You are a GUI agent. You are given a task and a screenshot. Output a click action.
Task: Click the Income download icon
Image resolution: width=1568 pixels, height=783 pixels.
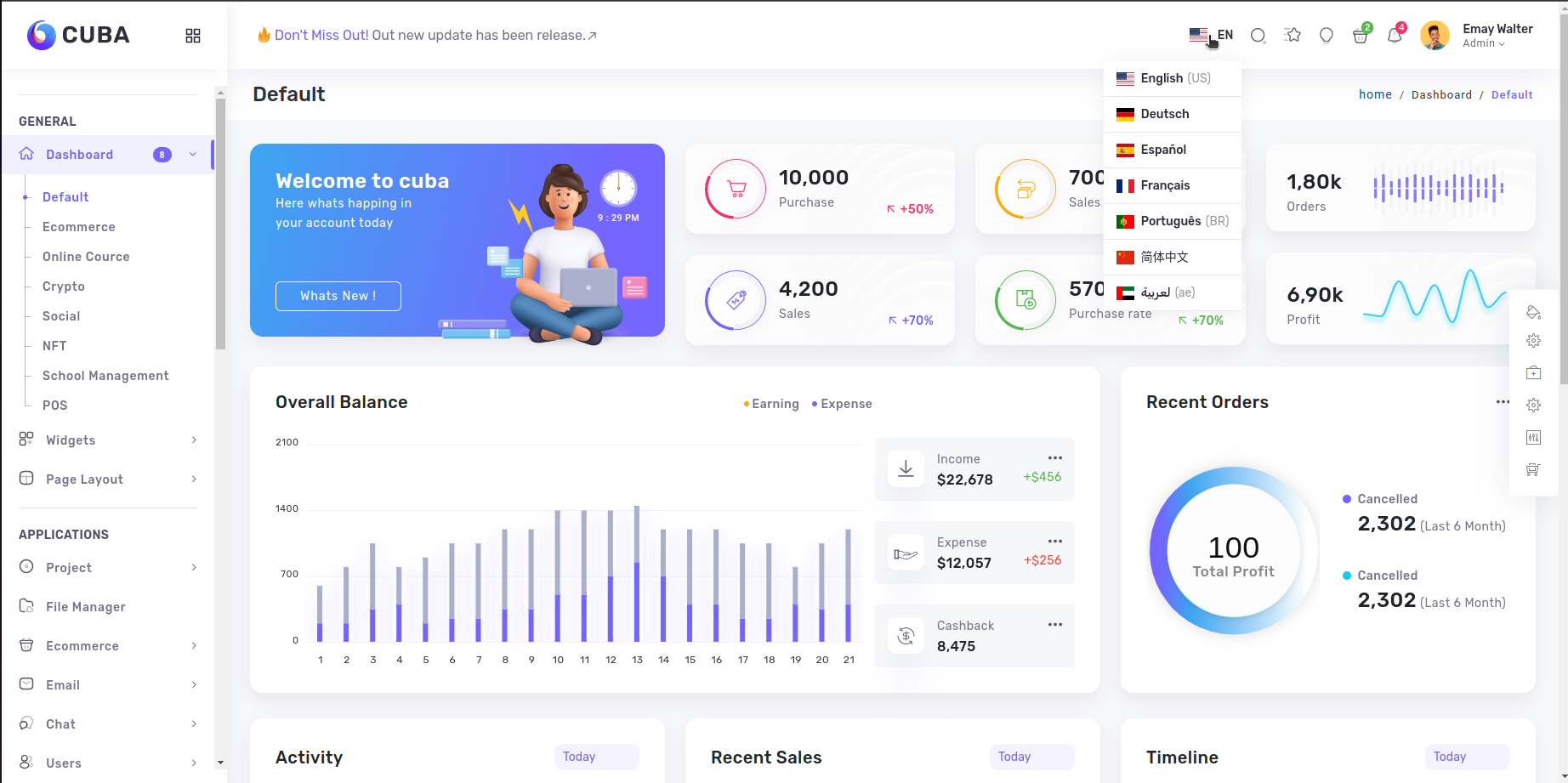click(x=906, y=468)
